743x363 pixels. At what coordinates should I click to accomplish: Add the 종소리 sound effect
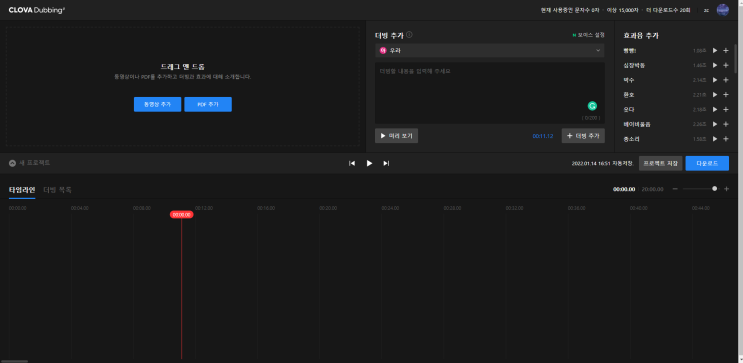coord(725,139)
